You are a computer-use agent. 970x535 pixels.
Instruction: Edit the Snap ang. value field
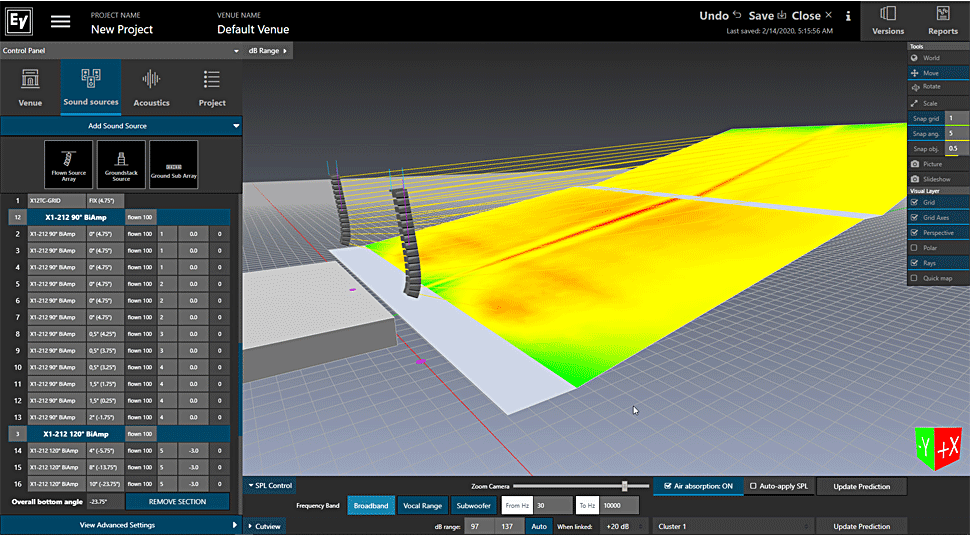956,134
